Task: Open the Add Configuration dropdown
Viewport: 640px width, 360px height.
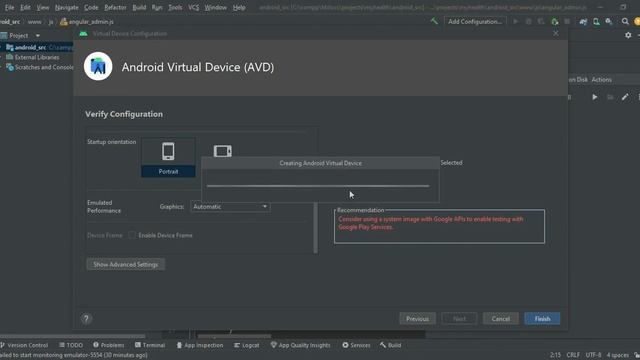Action: pyautogui.click(x=475, y=22)
